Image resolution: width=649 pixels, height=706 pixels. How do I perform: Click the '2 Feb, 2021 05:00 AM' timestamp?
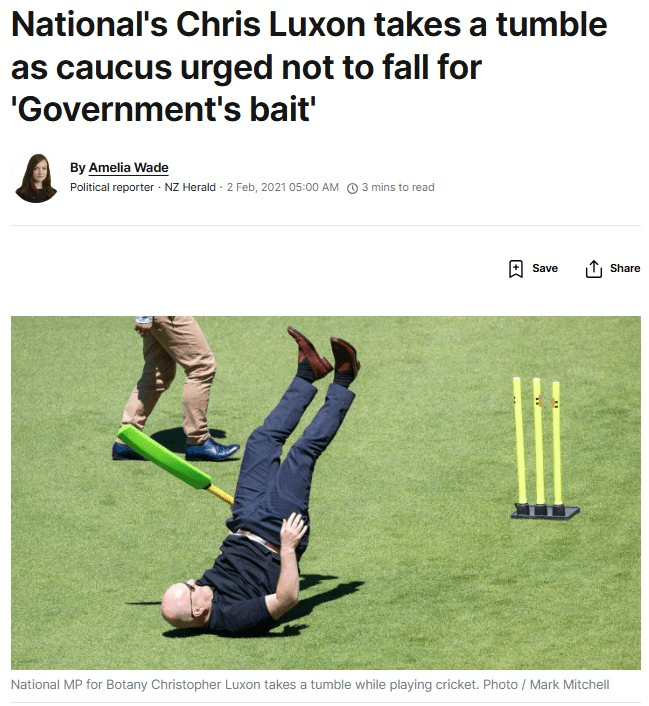coord(283,187)
